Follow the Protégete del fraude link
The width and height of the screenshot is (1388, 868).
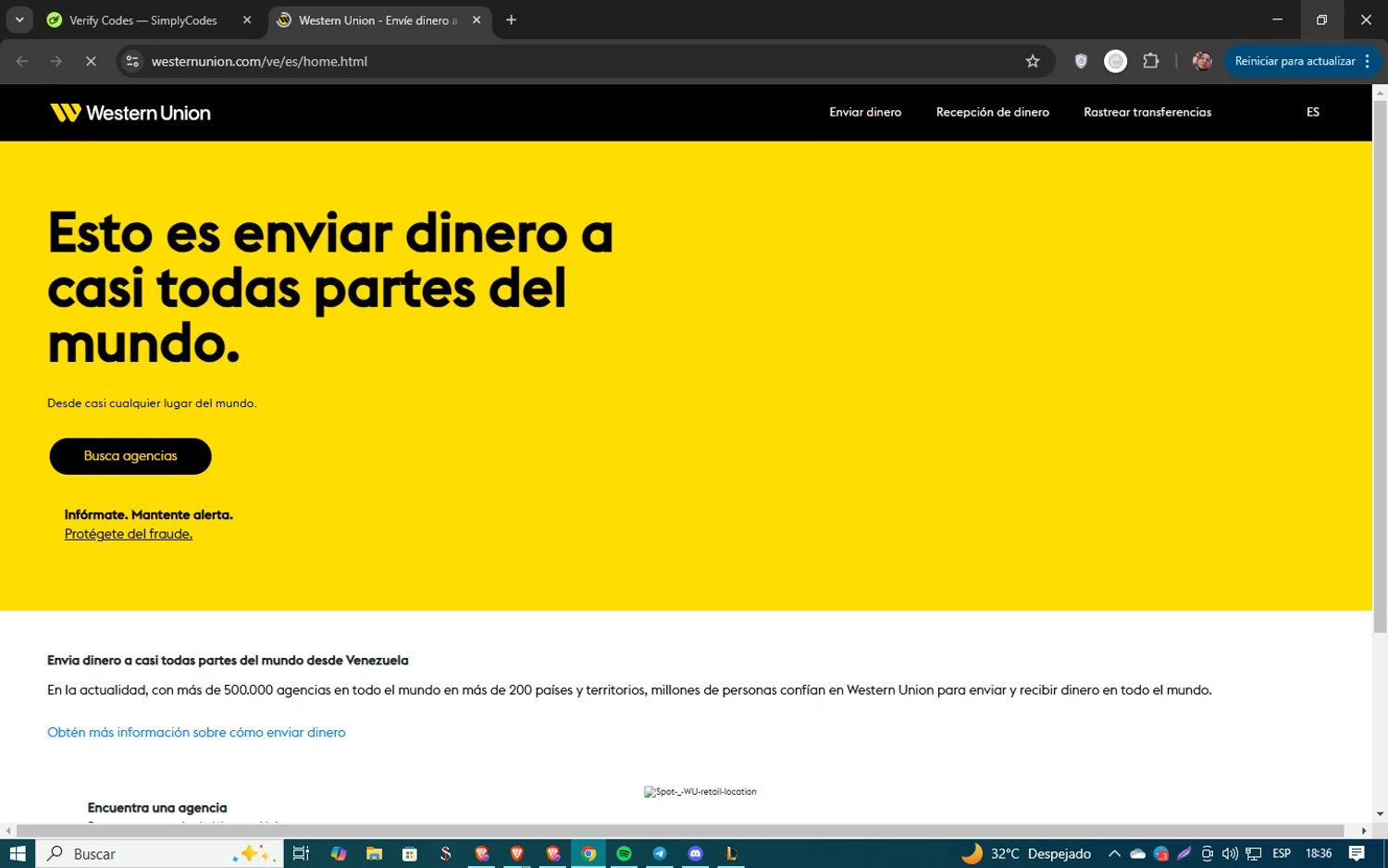point(129,534)
